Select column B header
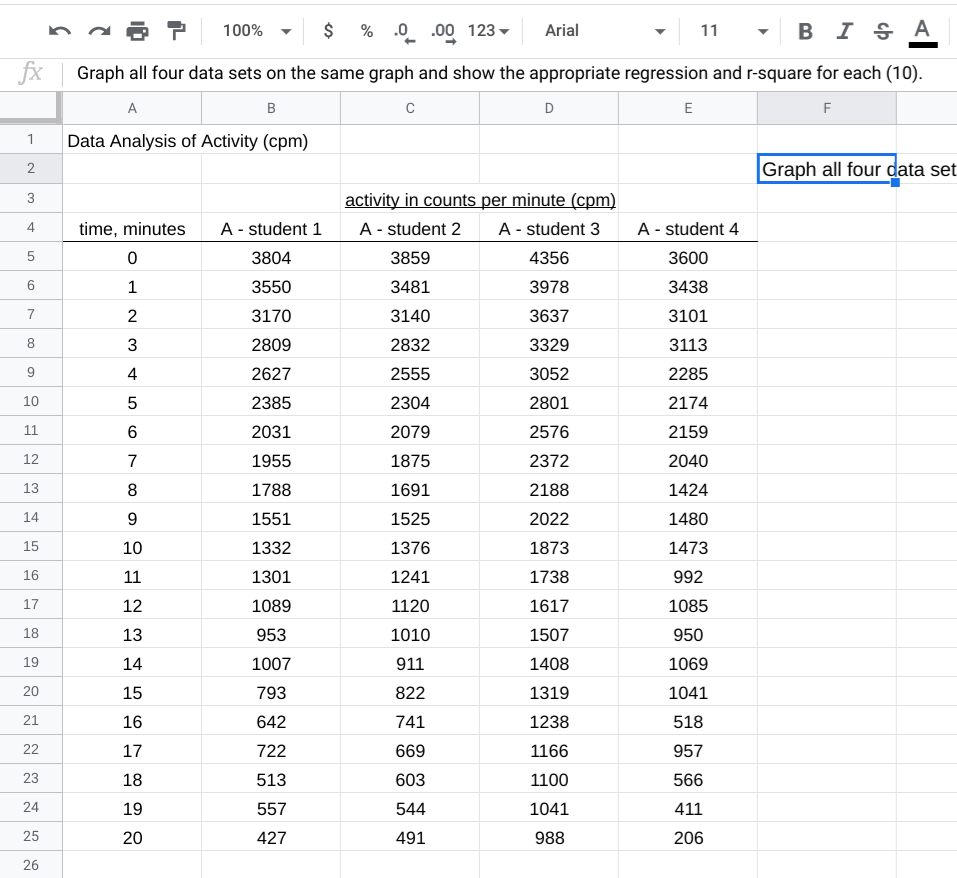 271,107
